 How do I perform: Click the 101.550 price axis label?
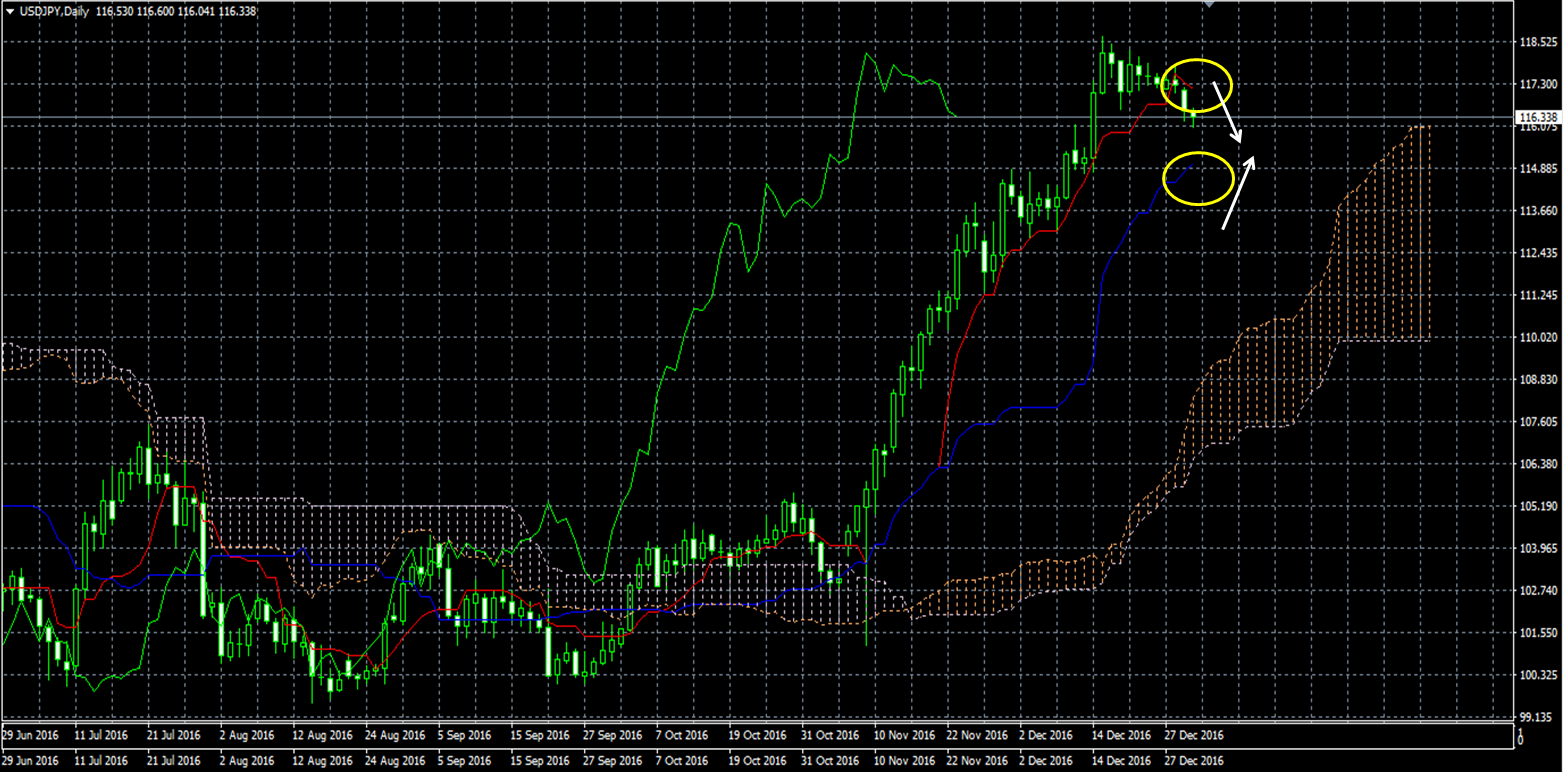click(1540, 633)
